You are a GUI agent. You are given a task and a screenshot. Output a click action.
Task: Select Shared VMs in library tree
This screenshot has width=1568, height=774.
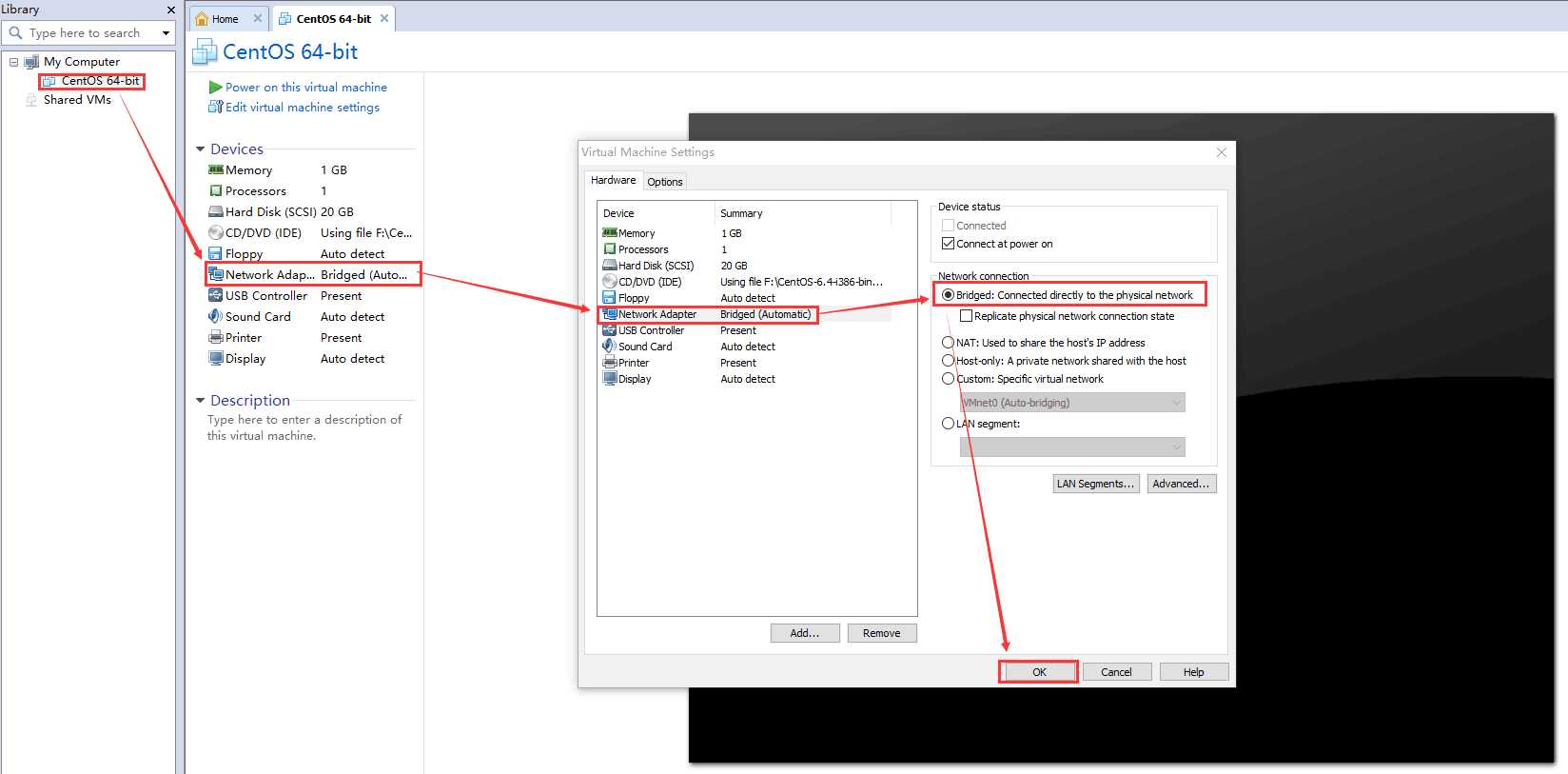click(77, 100)
